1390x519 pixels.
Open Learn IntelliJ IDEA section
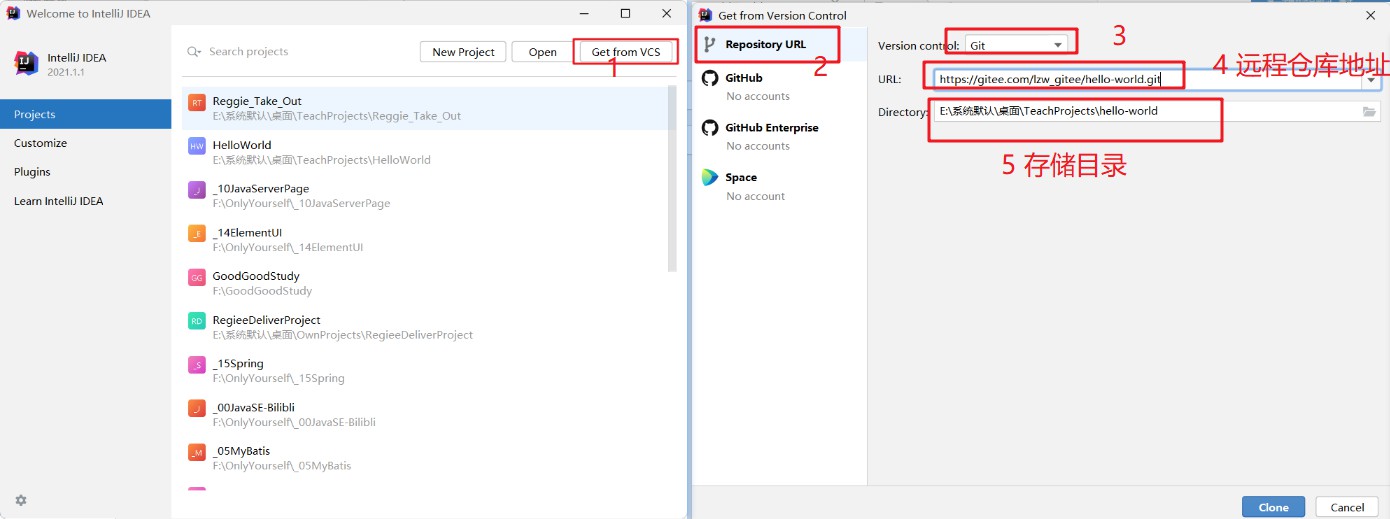click(x=85, y=201)
